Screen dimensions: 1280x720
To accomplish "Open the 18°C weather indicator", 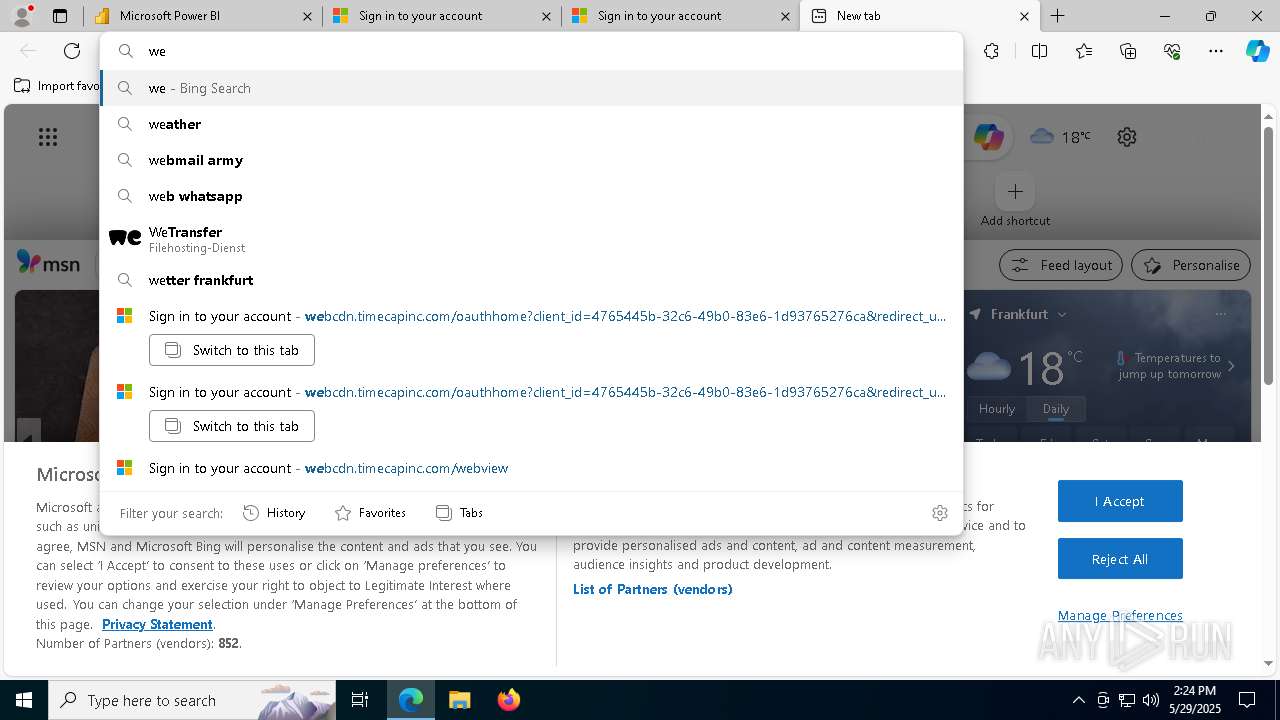I will pyautogui.click(x=1060, y=137).
